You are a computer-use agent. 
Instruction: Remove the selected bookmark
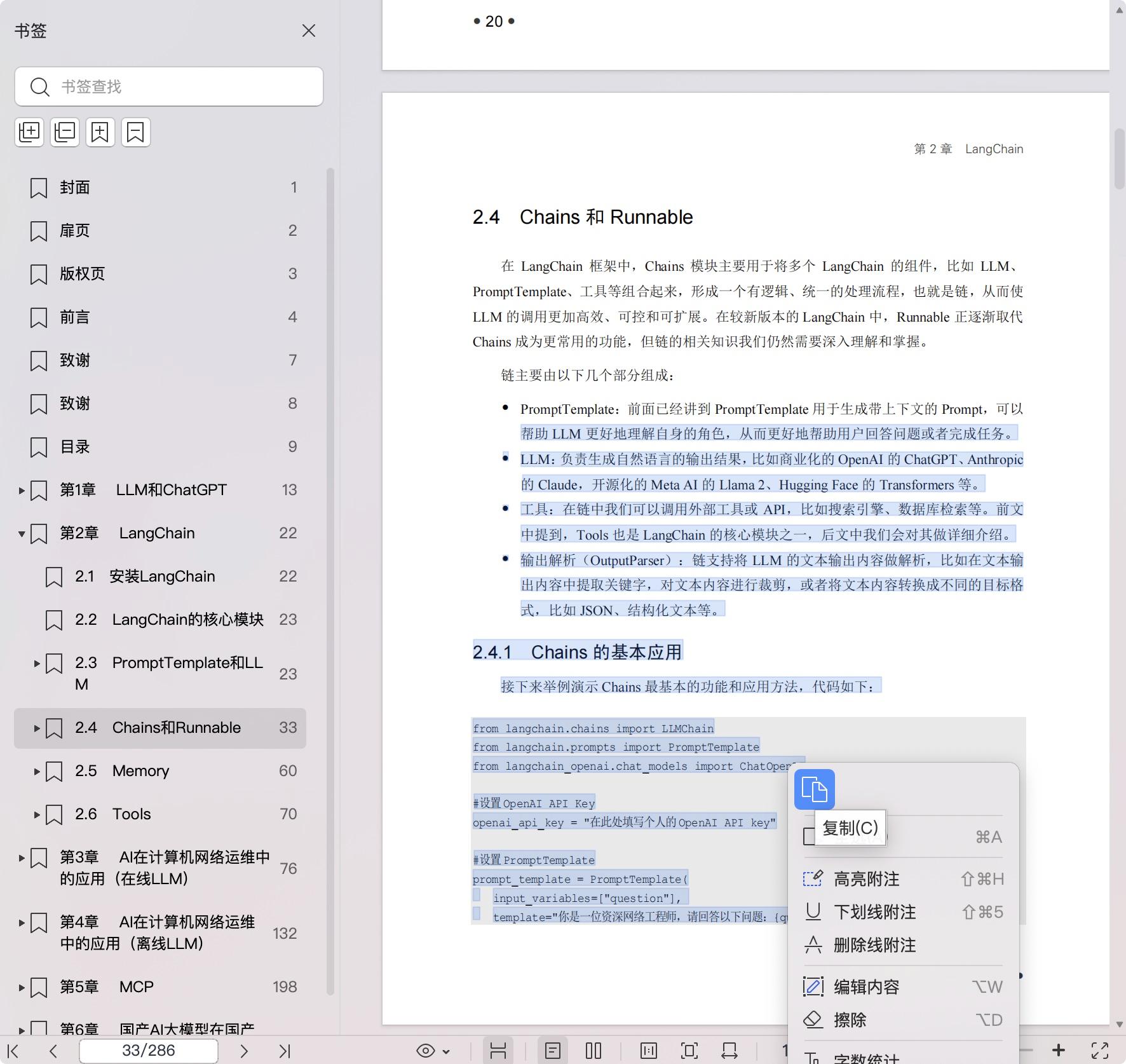pyautogui.click(x=135, y=132)
